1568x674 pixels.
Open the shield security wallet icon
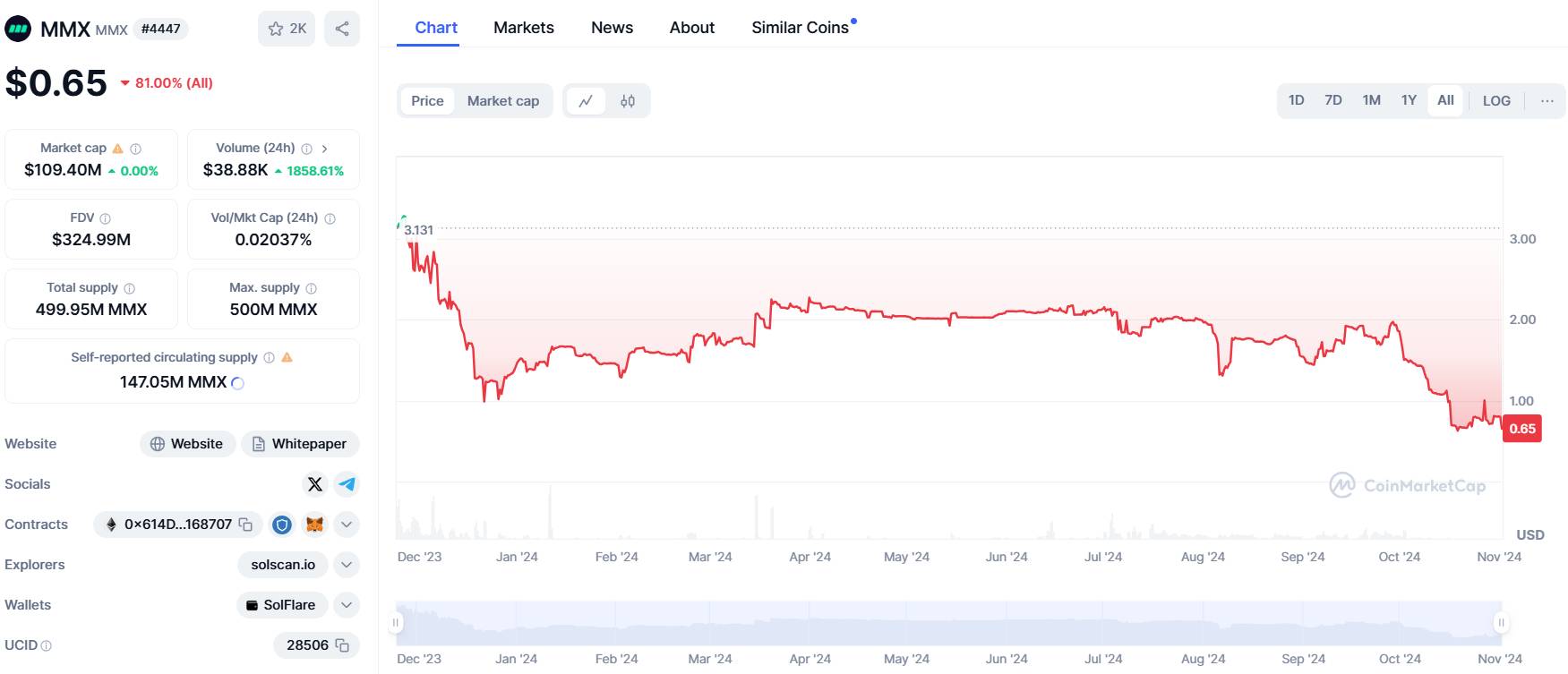point(282,525)
